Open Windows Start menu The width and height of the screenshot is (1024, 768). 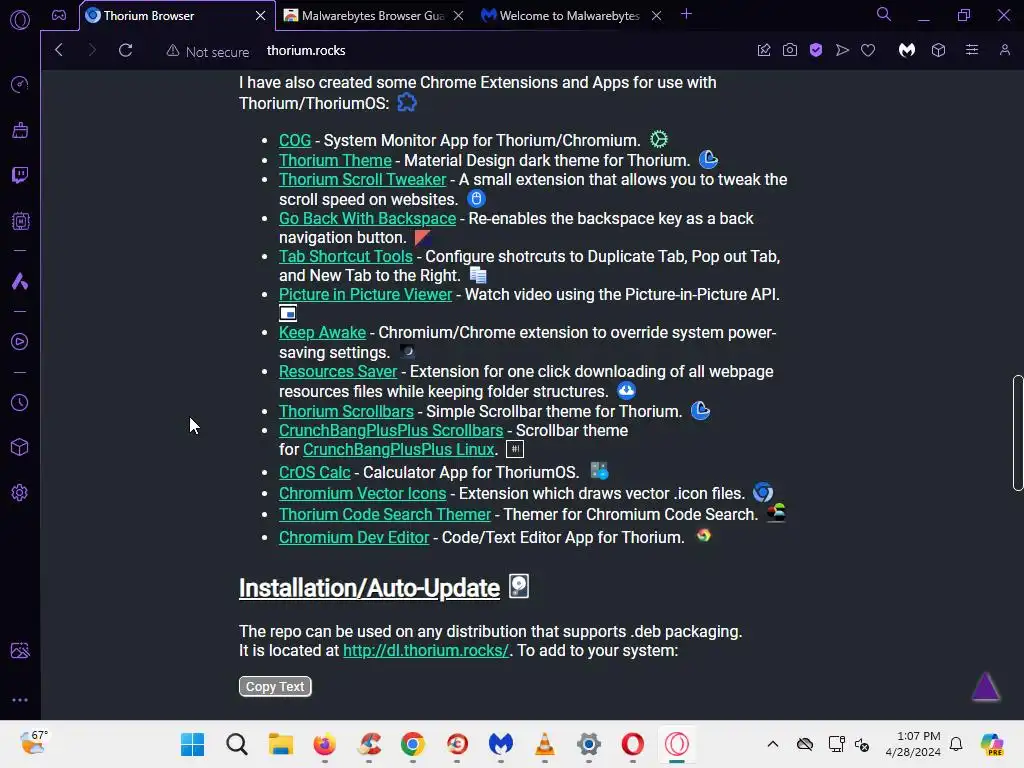point(193,744)
